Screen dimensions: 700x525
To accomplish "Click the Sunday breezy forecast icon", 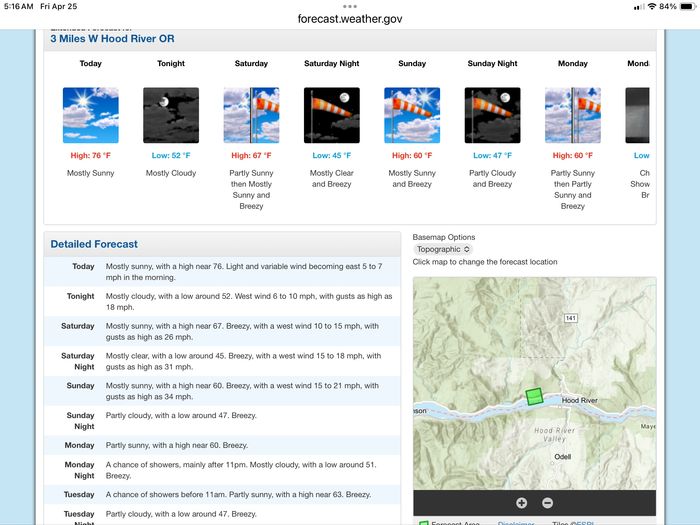I will [412, 115].
